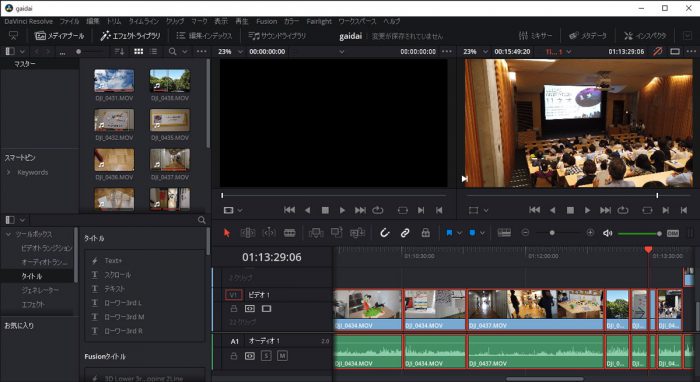Screen dimensions: 700x382
Task: Select the blade edit mode tool
Action: tap(290, 233)
